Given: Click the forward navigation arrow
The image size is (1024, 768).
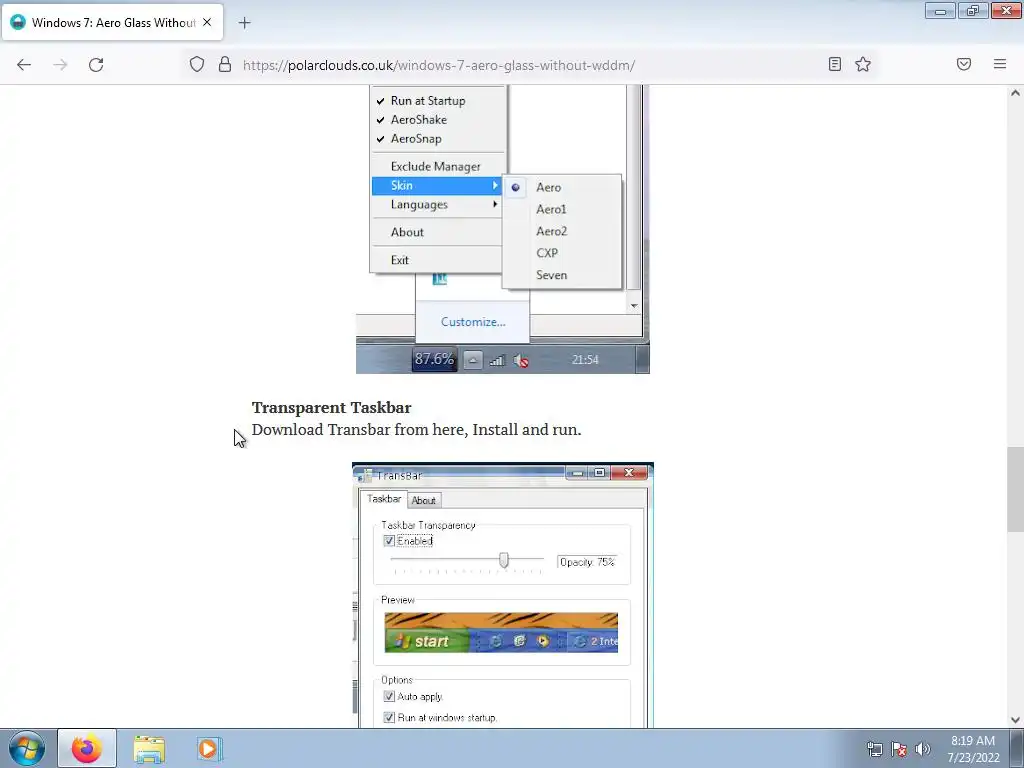Looking at the screenshot, I should click(x=60, y=64).
